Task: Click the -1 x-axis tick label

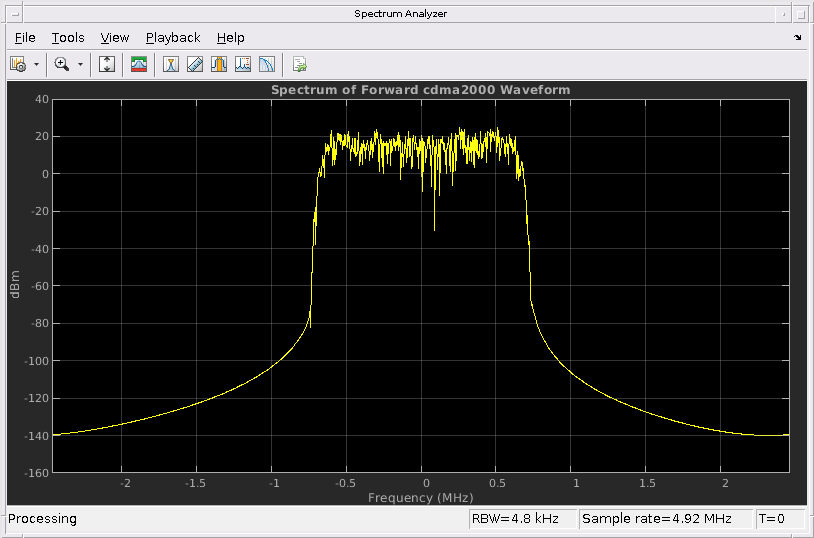Action: [274, 483]
